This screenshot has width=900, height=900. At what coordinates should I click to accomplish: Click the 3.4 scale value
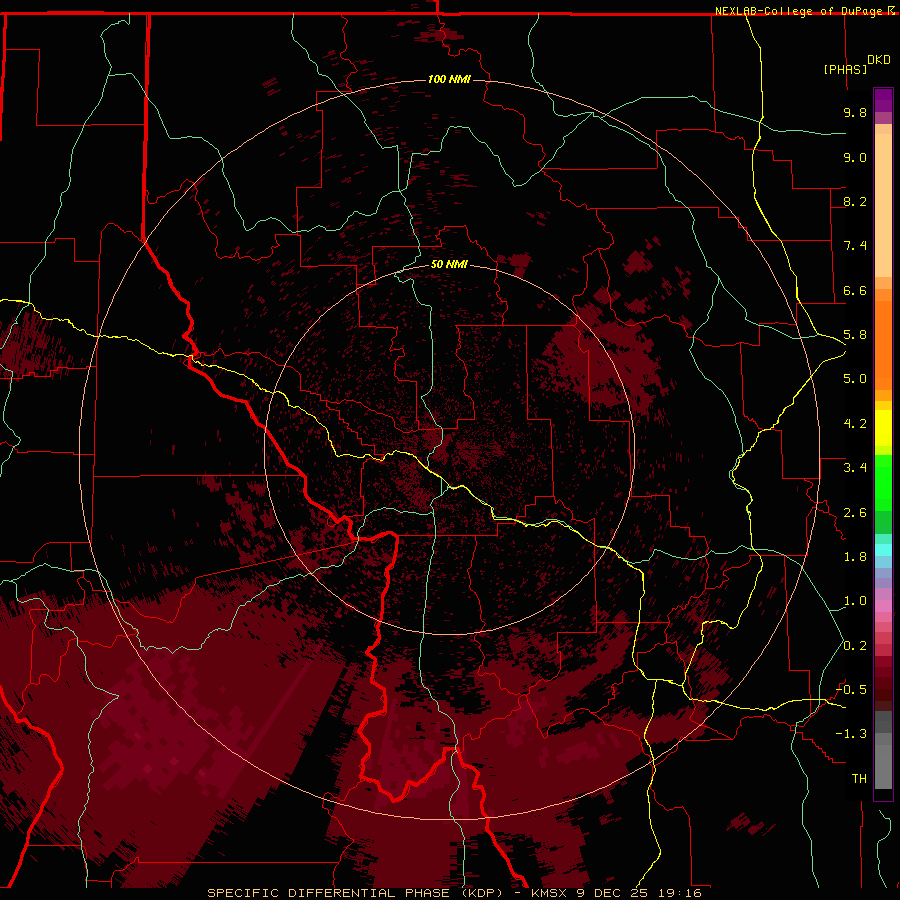(x=855, y=468)
